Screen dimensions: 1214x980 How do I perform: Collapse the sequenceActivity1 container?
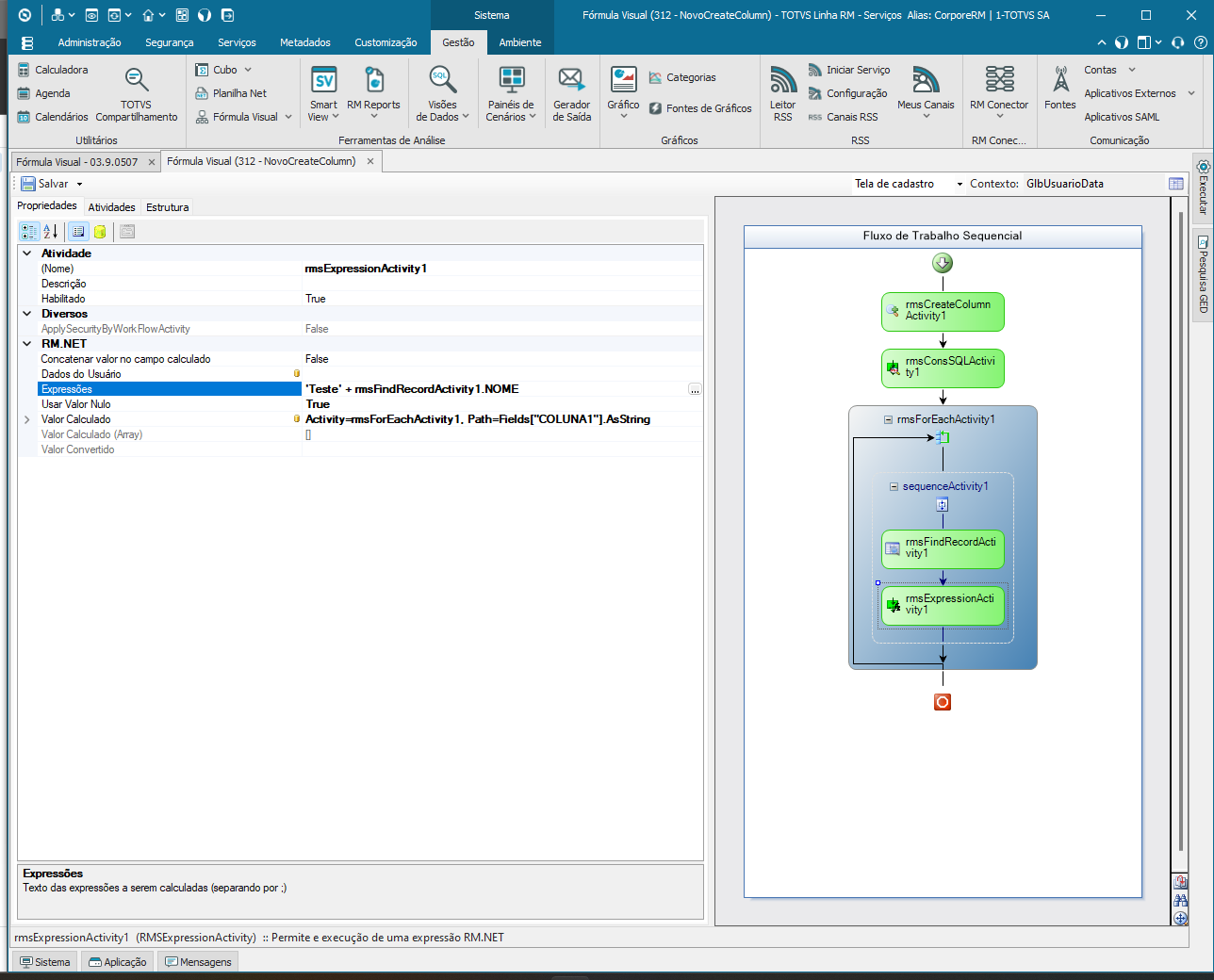(894, 486)
